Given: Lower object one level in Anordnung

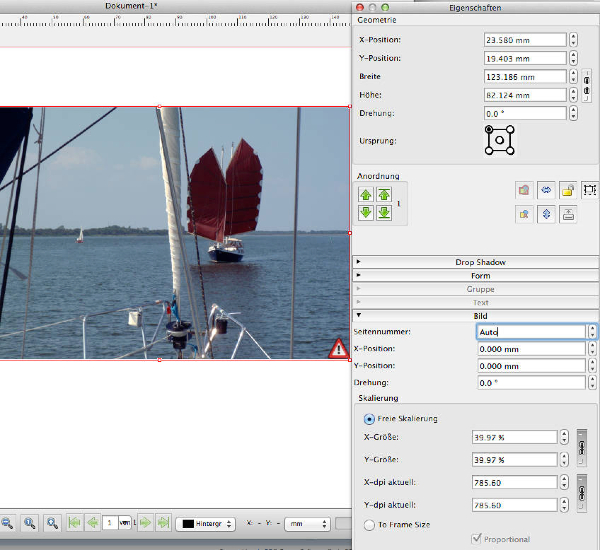Looking at the screenshot, I should 366,212.
